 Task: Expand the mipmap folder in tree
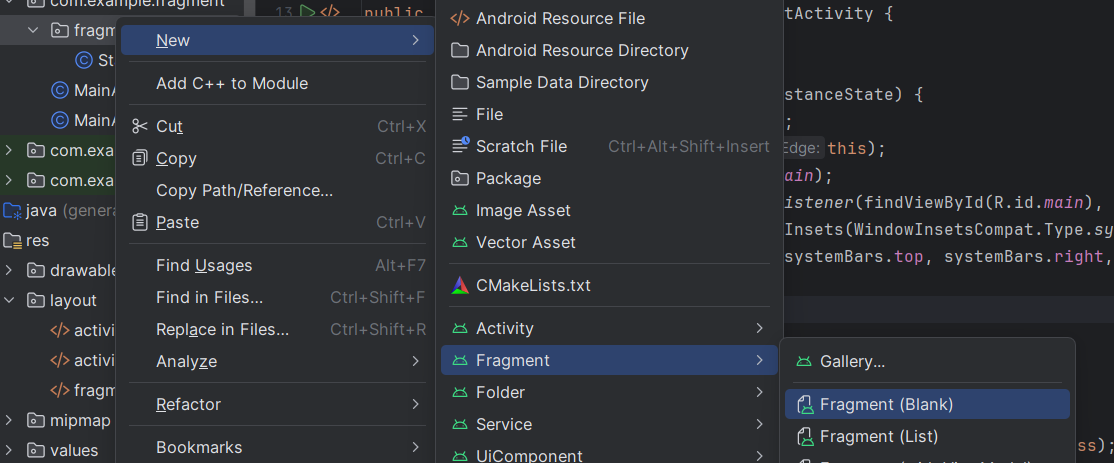point(9,420)
